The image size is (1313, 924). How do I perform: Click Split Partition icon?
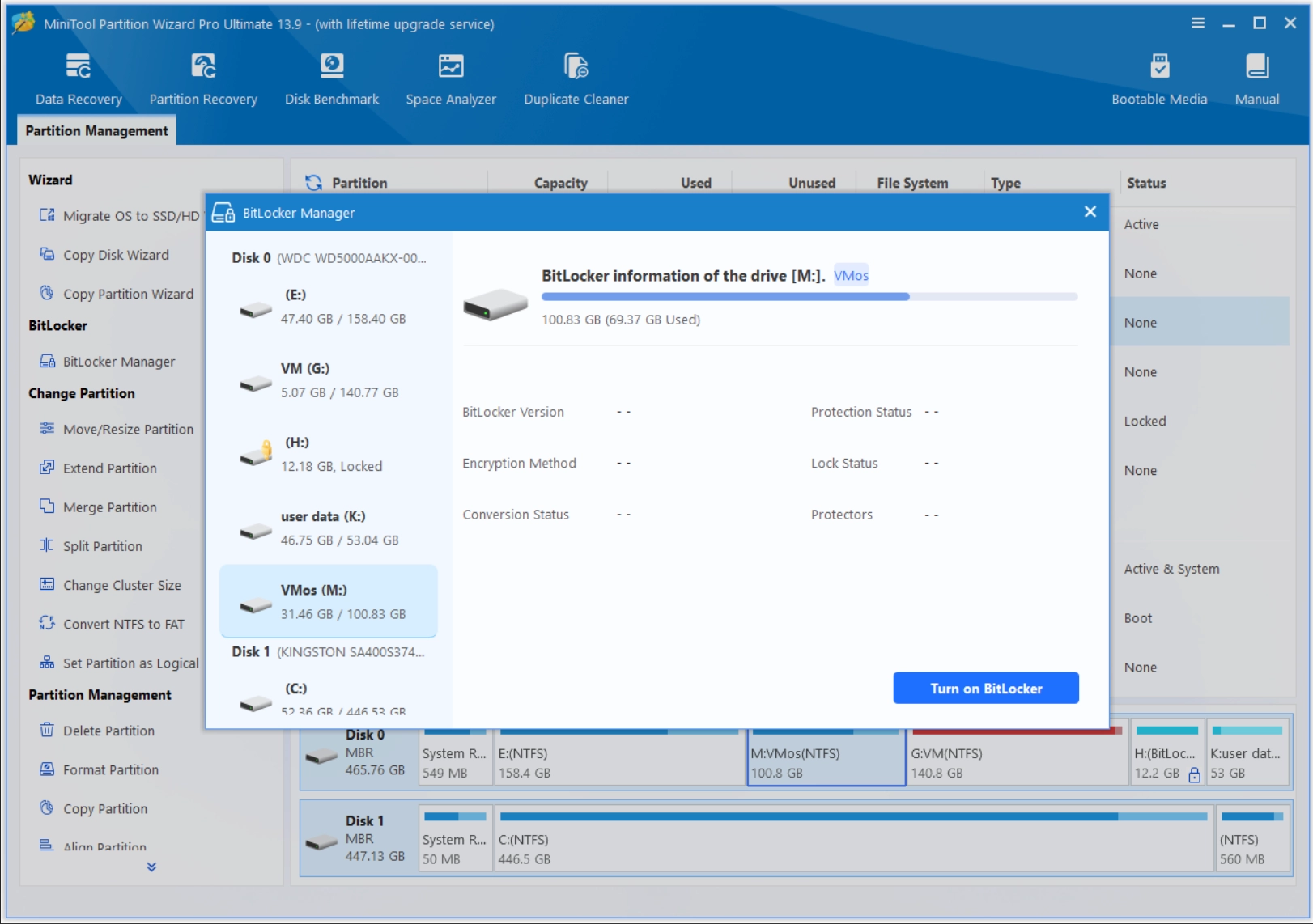point(47,545)
